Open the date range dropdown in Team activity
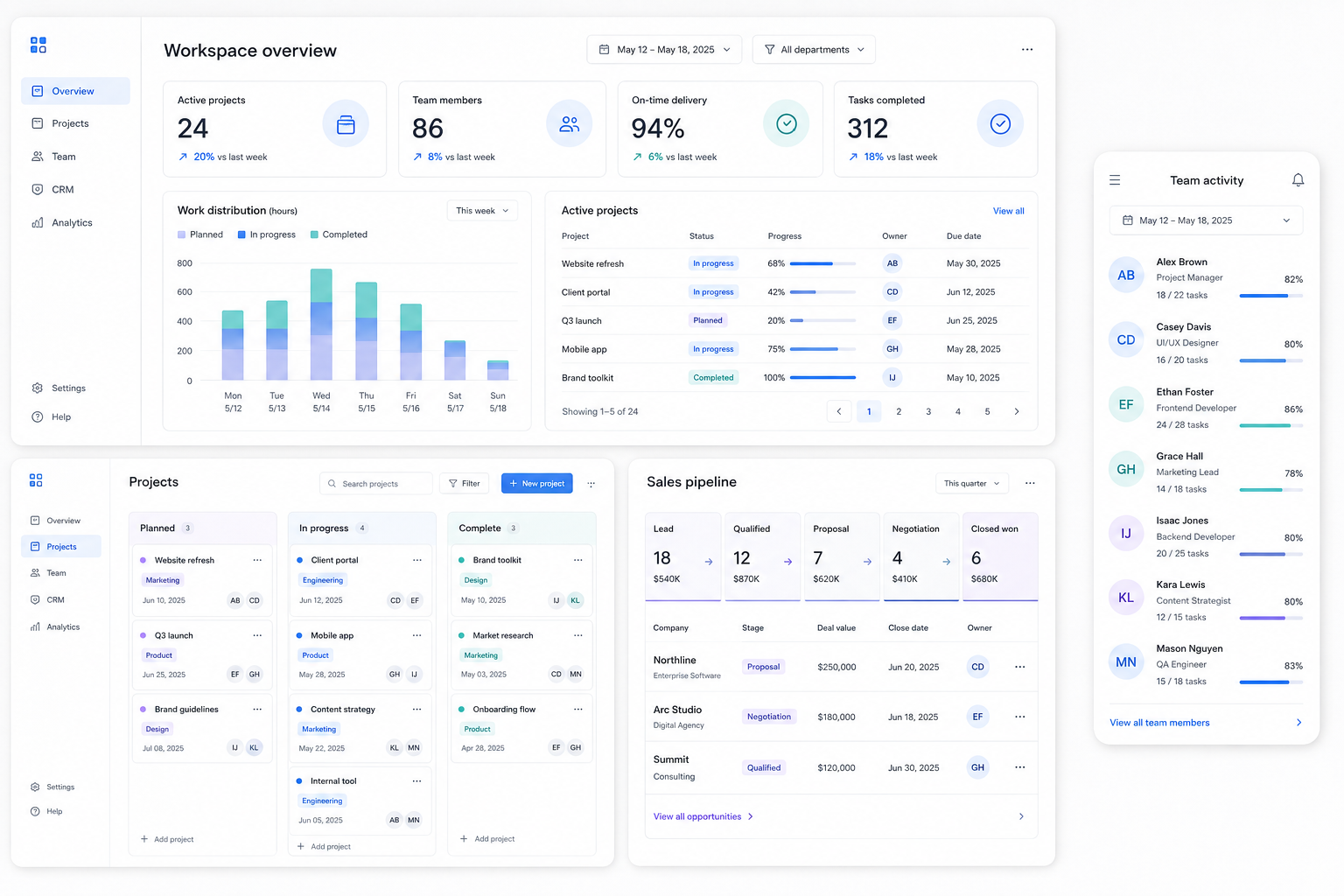The width and height of the screenshot is (1344, 896). tap(1206, 220)
